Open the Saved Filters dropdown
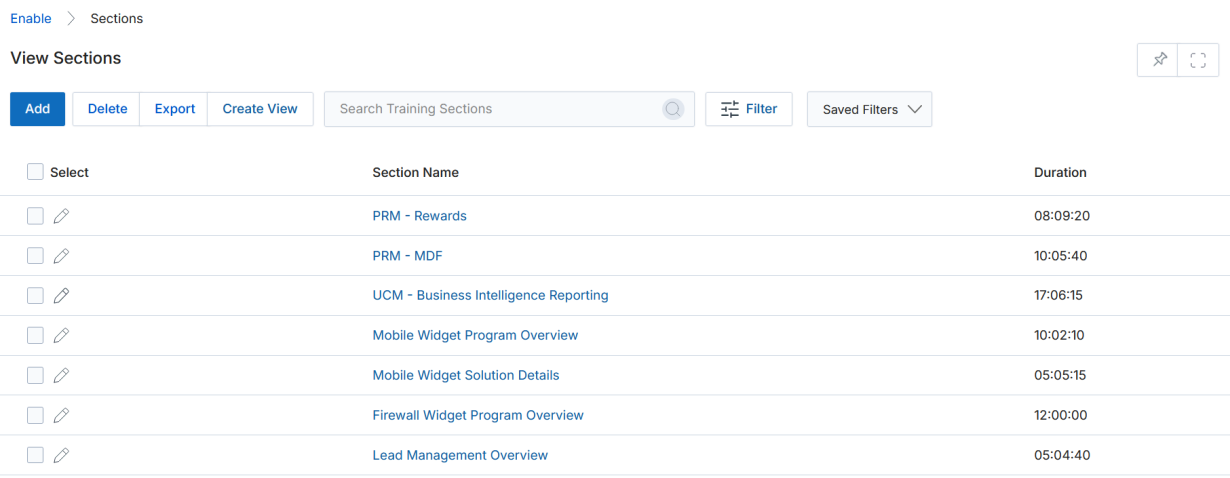1230x478 pixels. (x=869, y=110)
